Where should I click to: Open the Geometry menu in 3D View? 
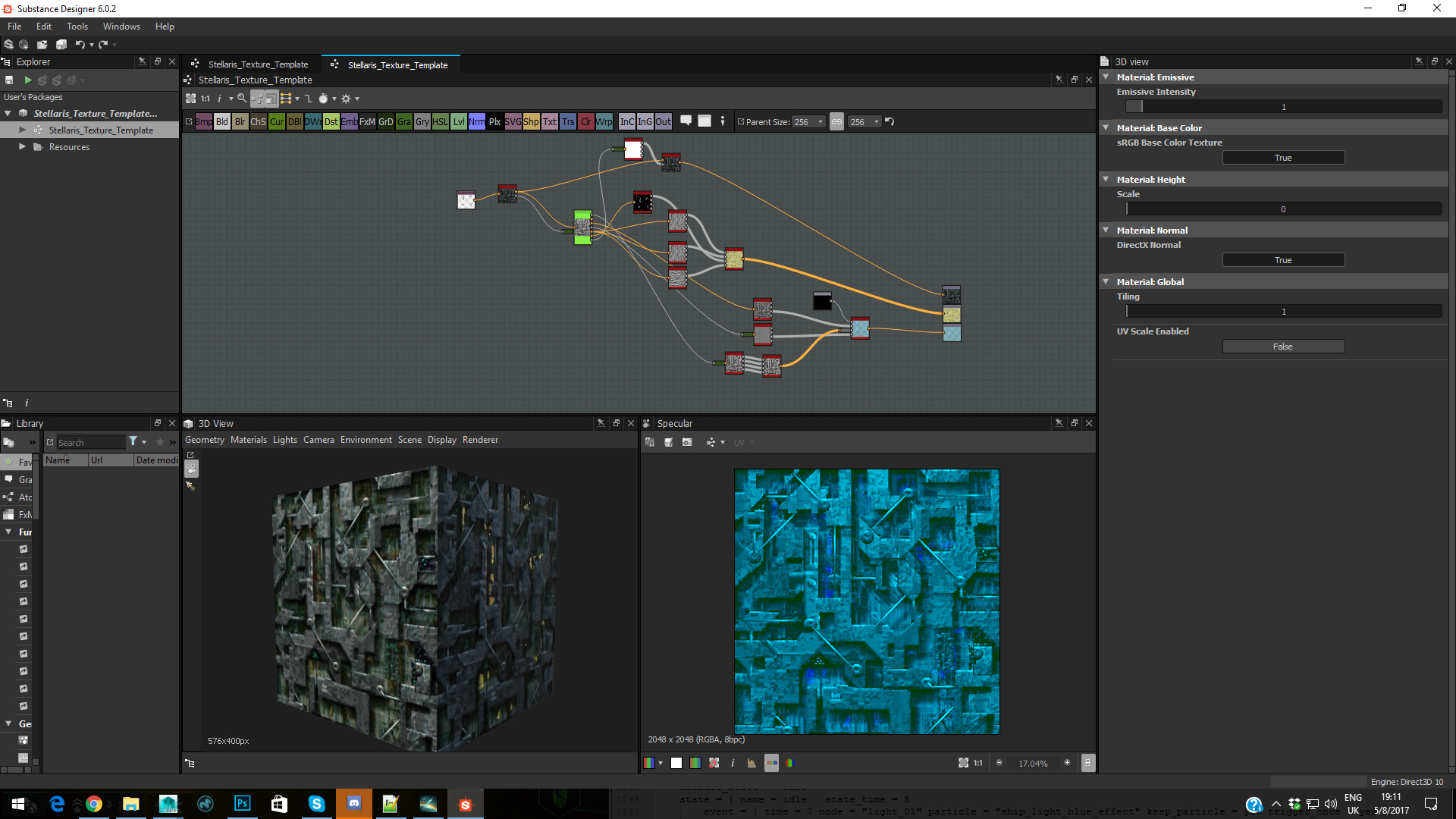205,440
